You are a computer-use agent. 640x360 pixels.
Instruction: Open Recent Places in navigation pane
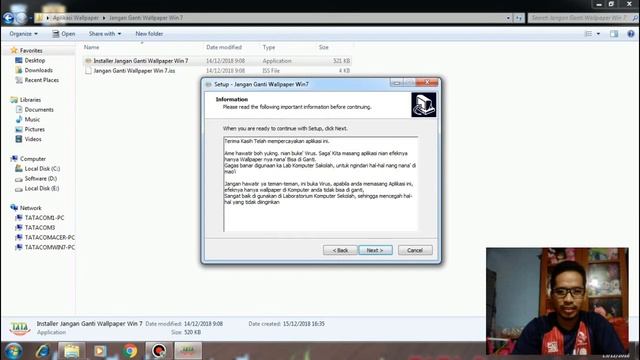(42, 80)
